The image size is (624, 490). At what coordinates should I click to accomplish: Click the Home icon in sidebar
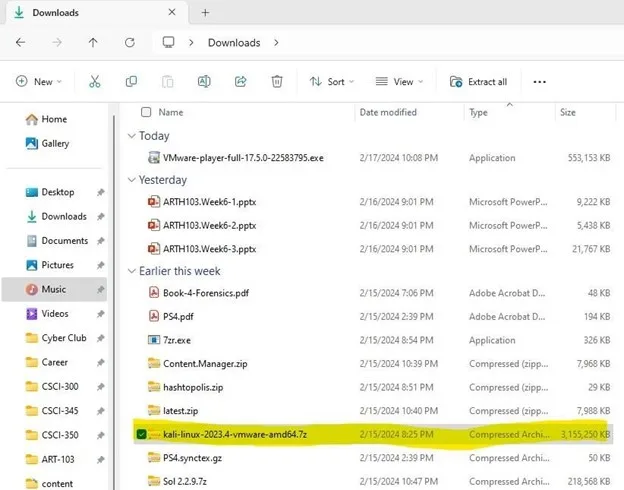[x=31, y=119]
